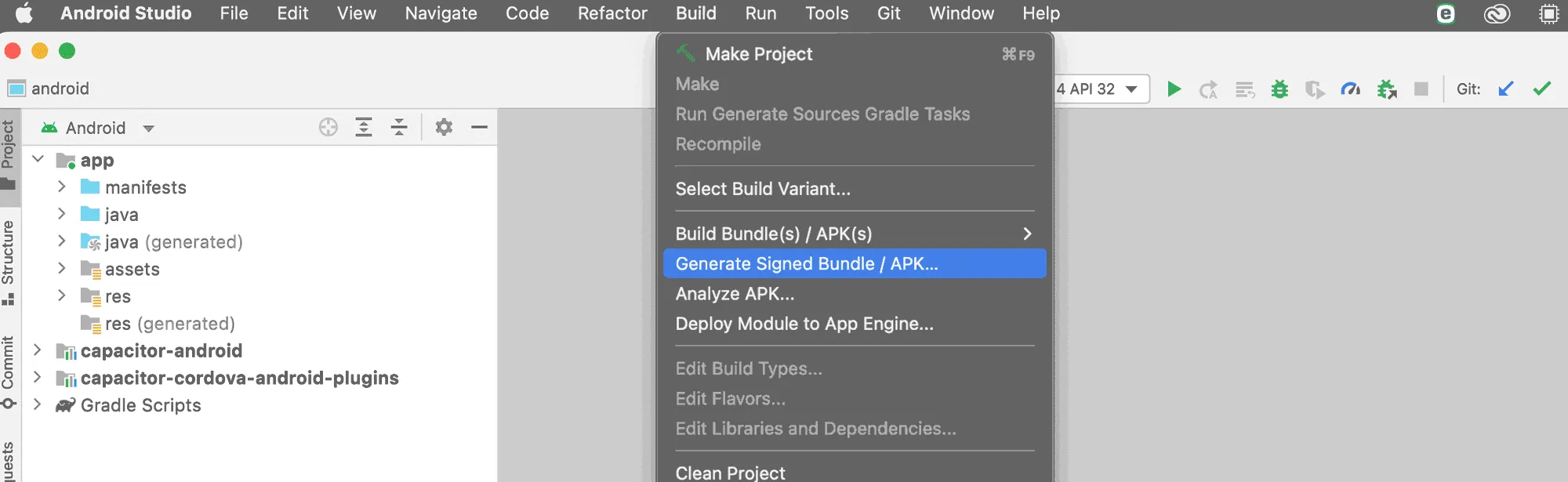Hide the Project panel with minus icon
This screenshot has width=1568, height=482.
coord(480,128)
